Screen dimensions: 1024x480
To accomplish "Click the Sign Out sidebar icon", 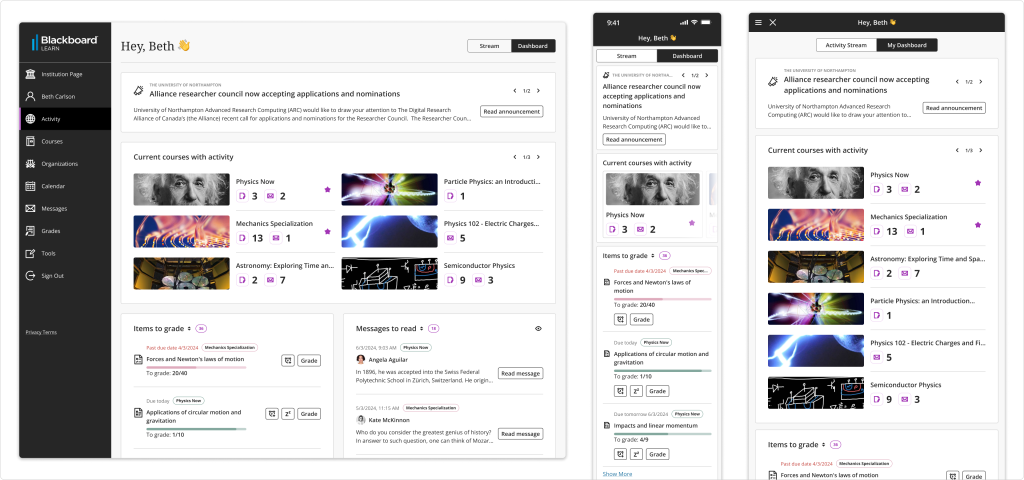I will tap(31, 276).
